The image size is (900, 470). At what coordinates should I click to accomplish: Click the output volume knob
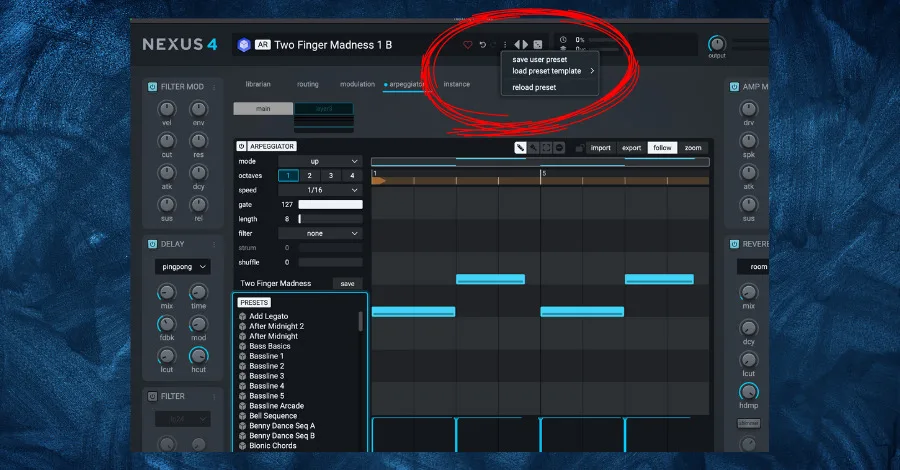click(x=716, y=44)
